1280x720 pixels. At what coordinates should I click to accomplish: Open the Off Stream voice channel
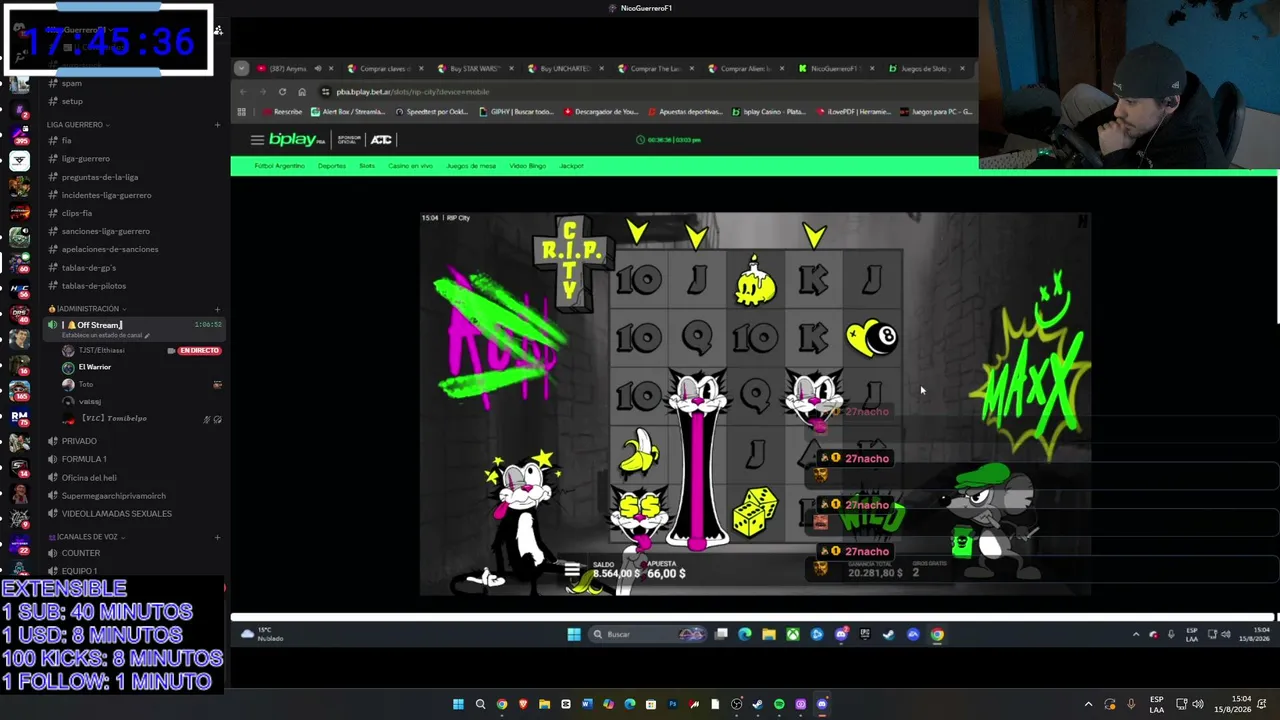(135, 328)
